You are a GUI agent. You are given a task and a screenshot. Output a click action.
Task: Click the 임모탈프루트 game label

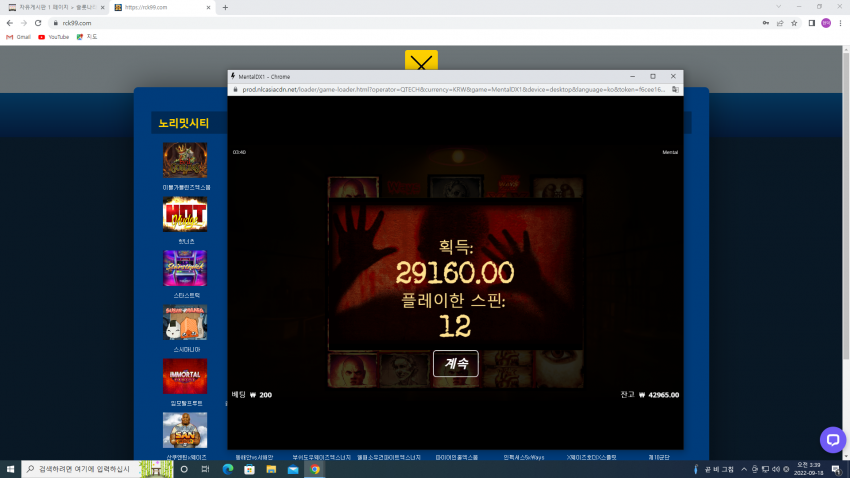tap(186, 403)
